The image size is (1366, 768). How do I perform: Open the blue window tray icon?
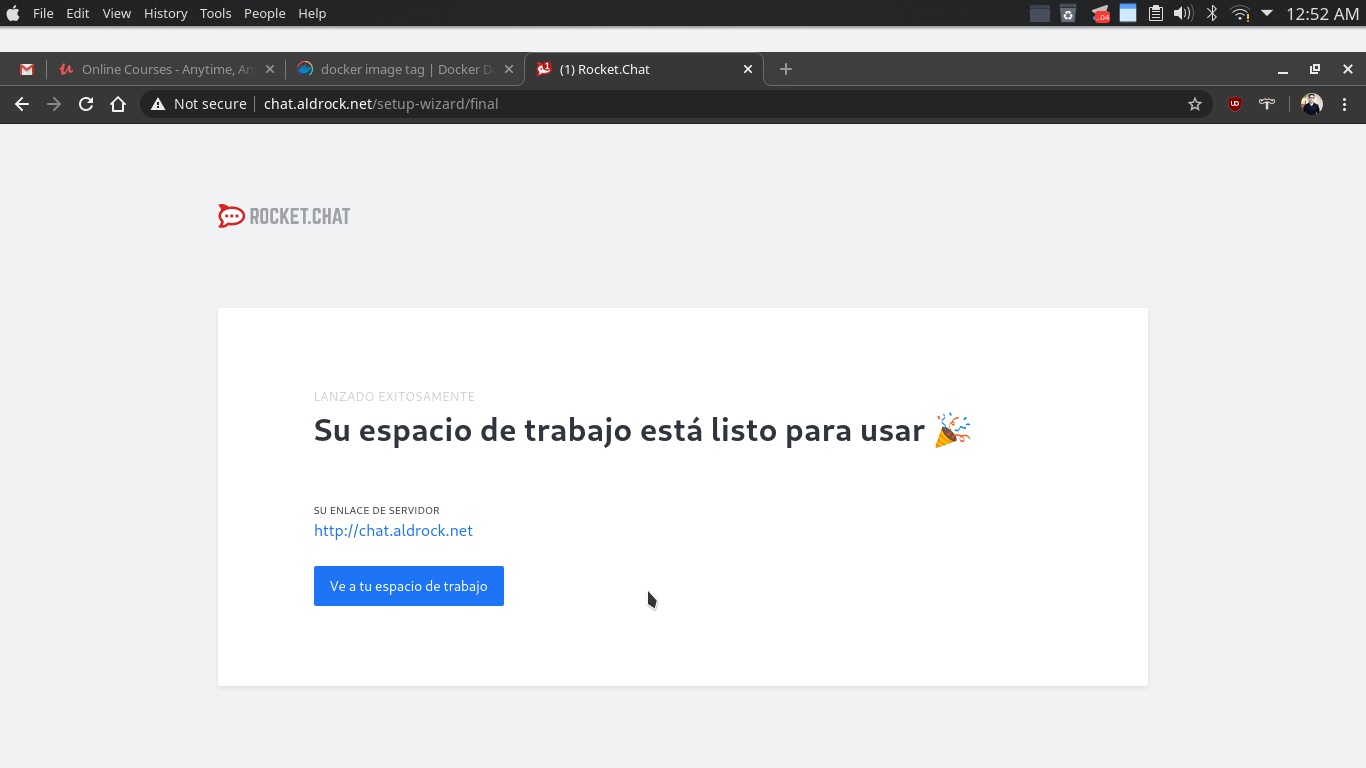point(1128,13)
